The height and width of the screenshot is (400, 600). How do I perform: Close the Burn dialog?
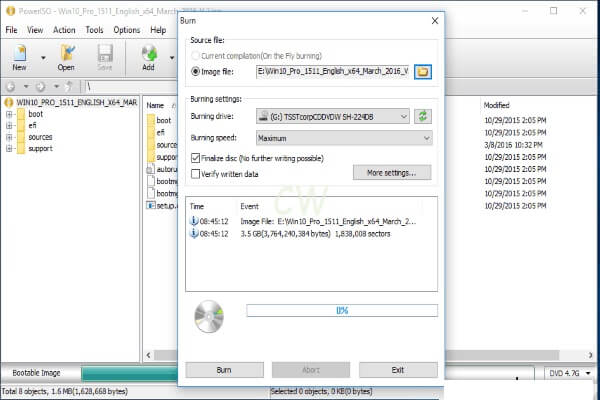point(435,21)
